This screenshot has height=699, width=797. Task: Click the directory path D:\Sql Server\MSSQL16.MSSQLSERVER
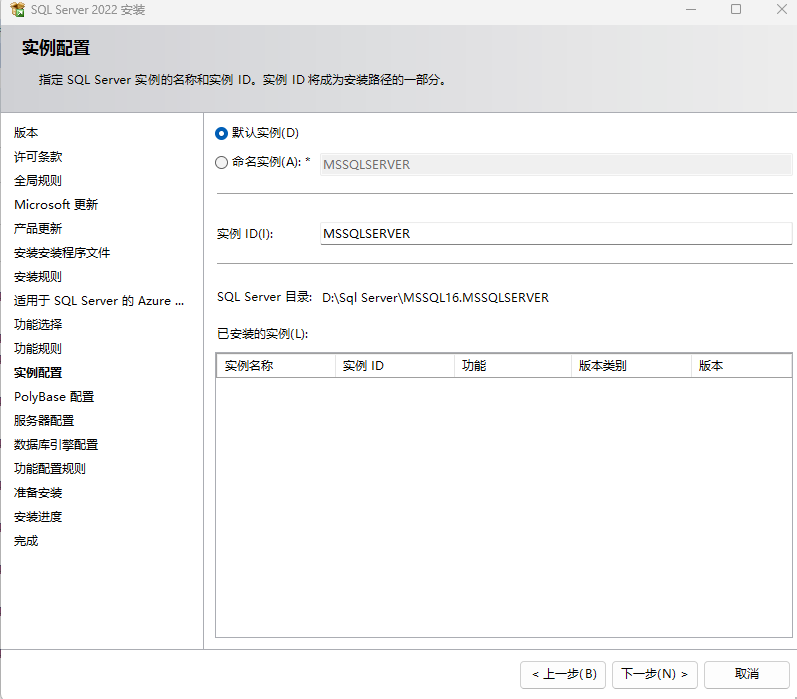click(x=436, y=298)
